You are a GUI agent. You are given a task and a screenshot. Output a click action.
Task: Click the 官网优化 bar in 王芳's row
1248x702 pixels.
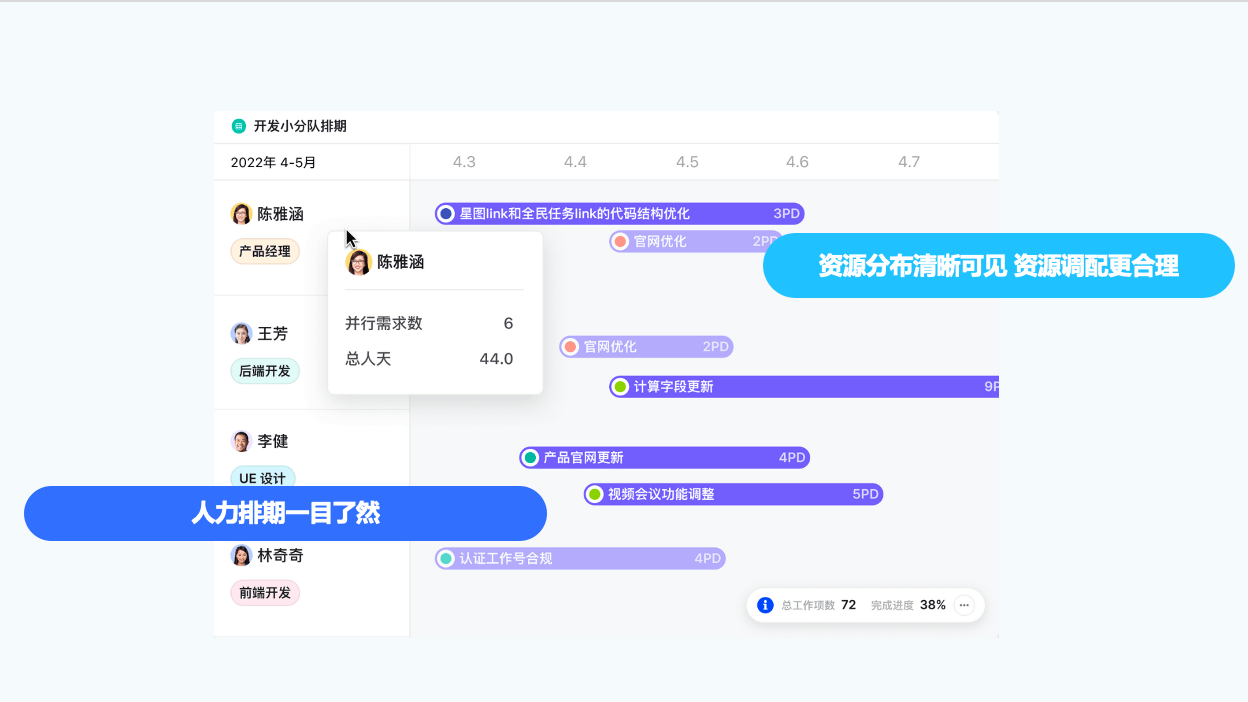[647, 347]
